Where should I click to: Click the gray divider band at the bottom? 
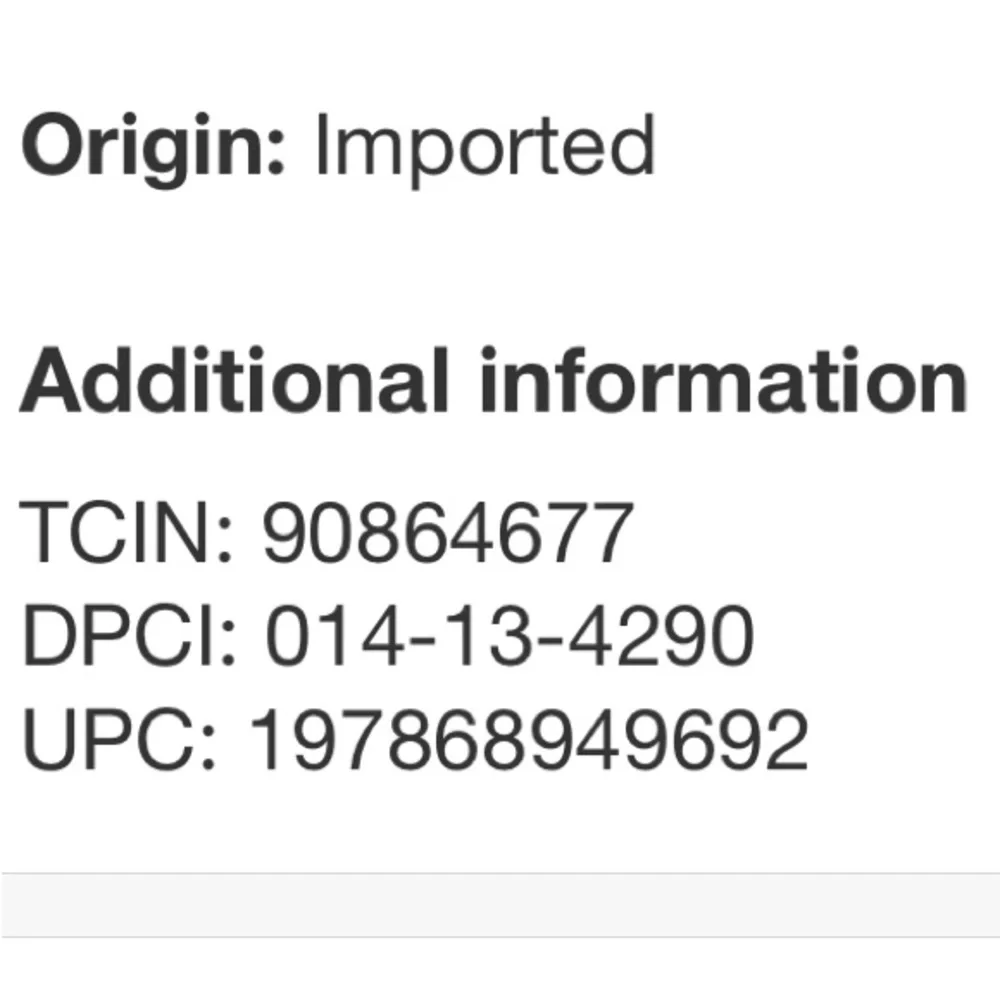(x=500, y=905)
